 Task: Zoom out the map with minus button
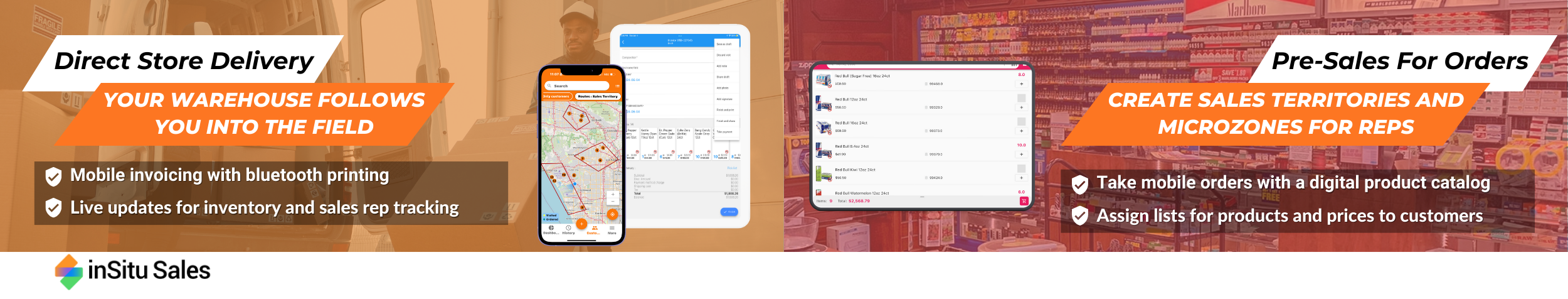pos(613,202)
